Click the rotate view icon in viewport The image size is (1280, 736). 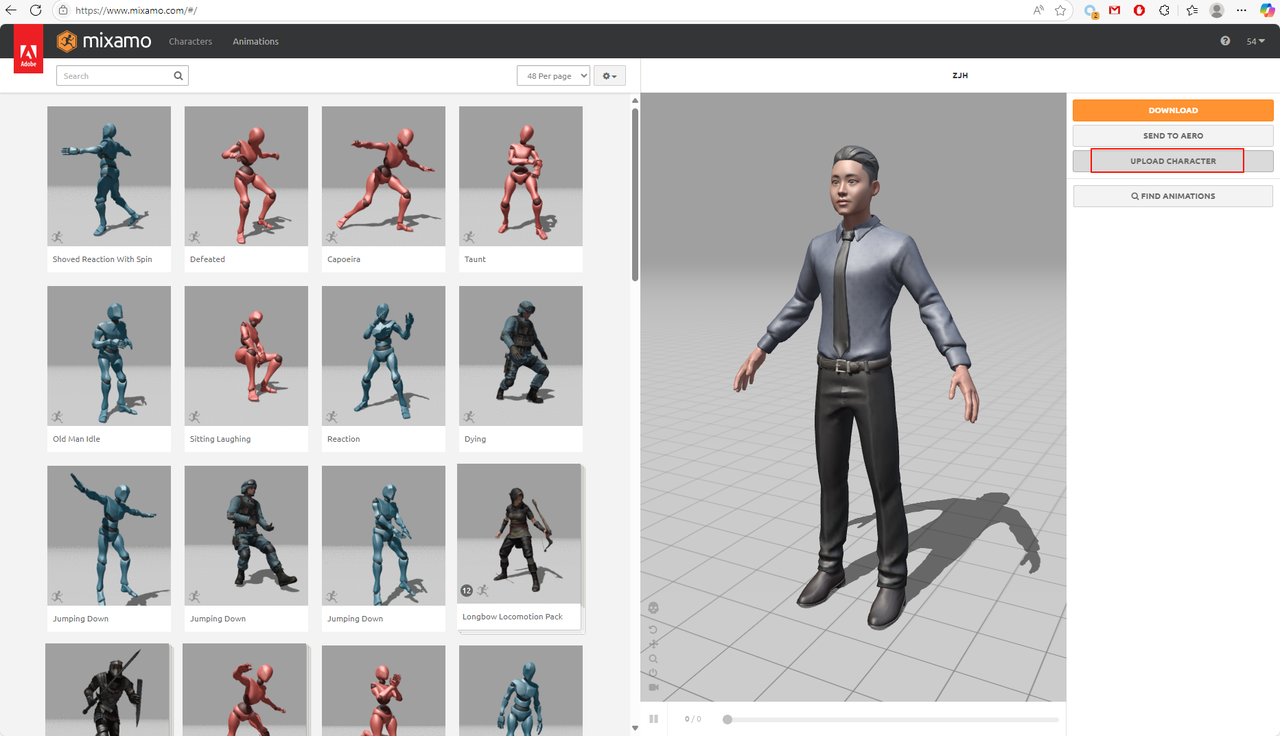[654, 629]
